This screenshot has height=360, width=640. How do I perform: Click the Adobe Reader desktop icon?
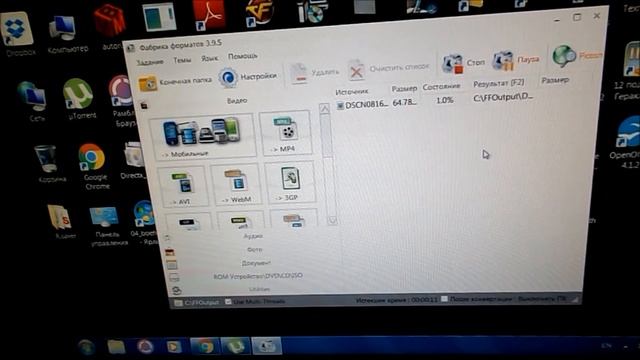tap(209, 16)
